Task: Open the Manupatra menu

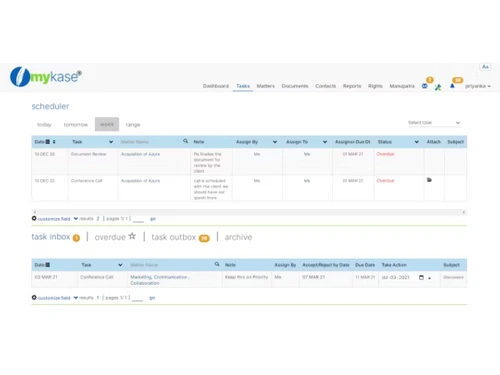Action: click(402, 86)
